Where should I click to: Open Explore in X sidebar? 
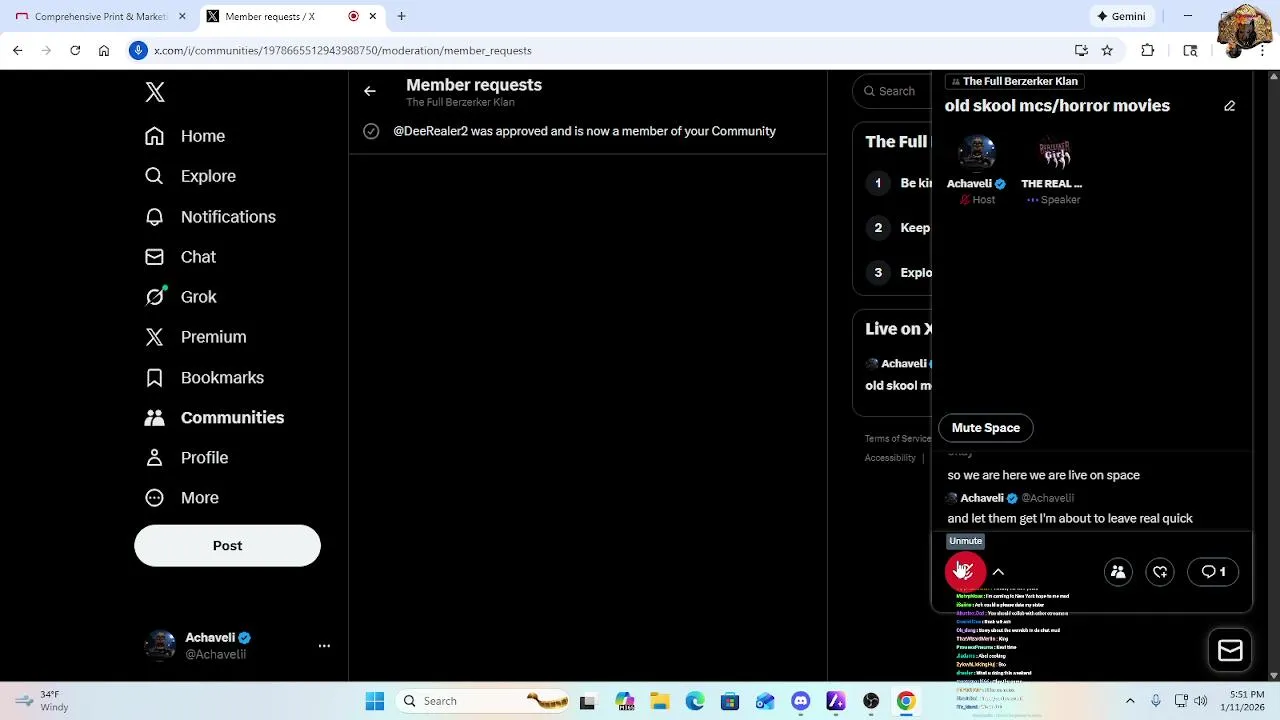(x=190, y=176)
